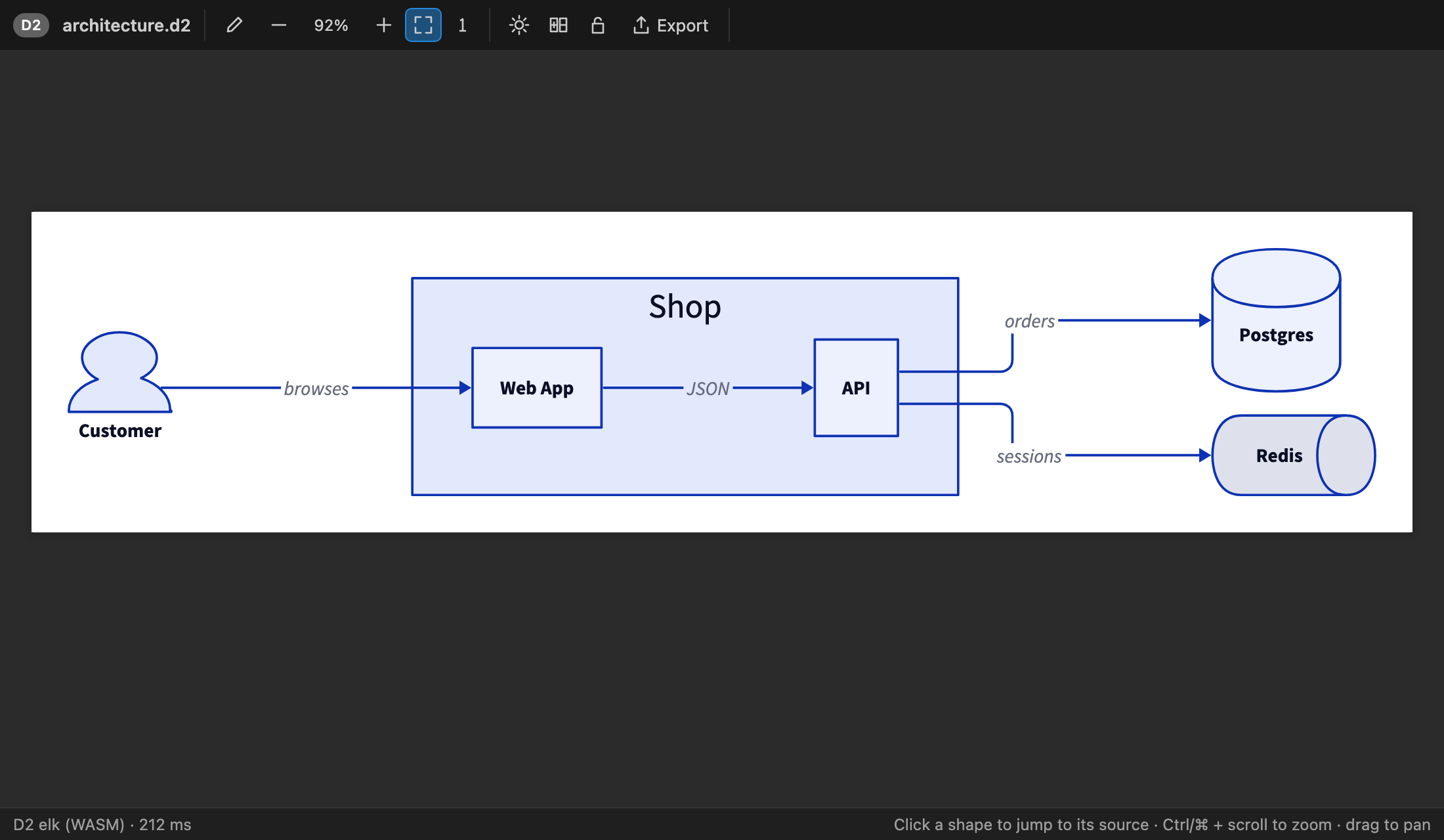Screen dimensions: 1444x840
Task: Reset zoom with the 1 button
Action: pos(463,25)
